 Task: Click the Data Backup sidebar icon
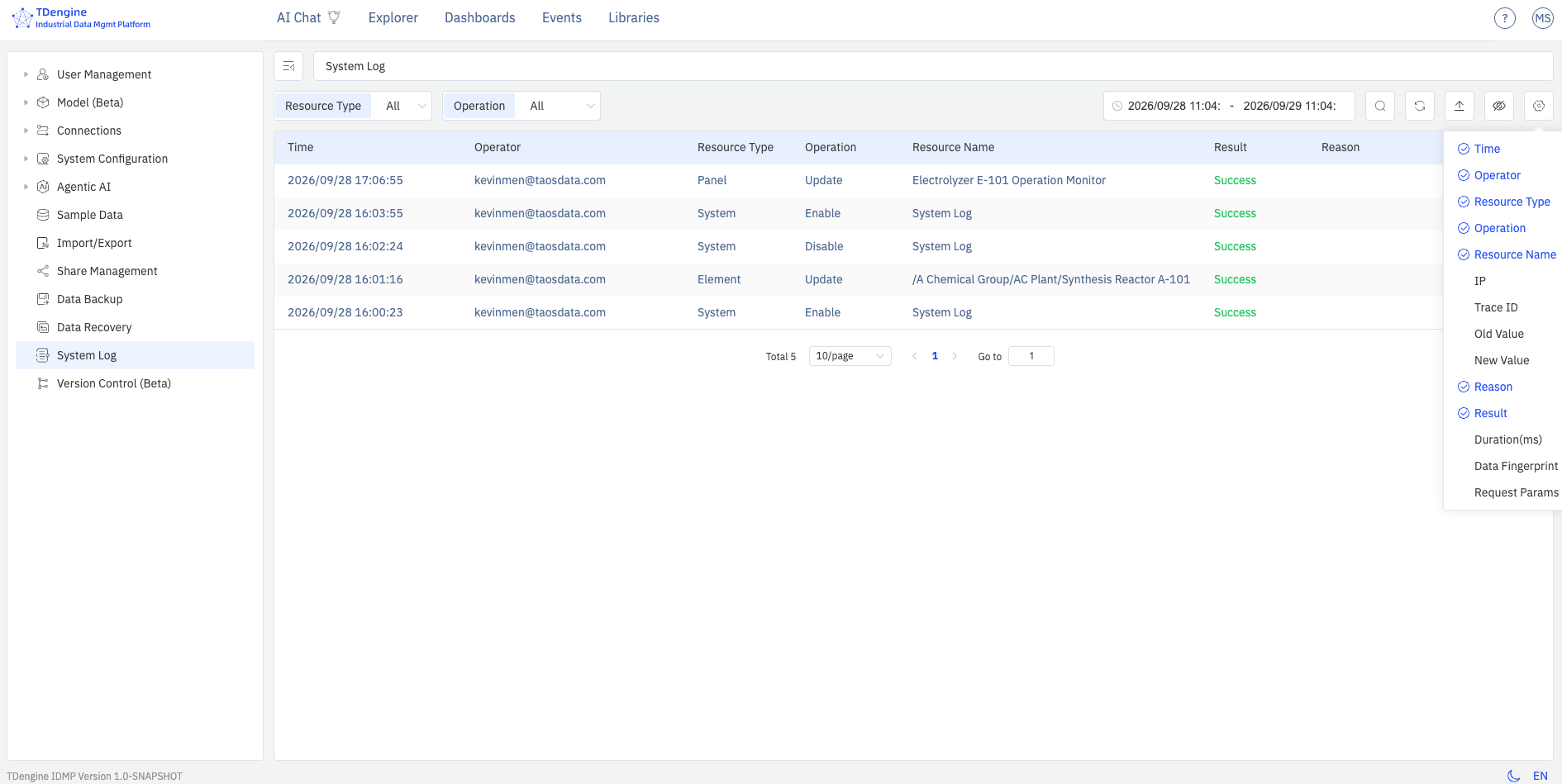(x=43, y=299)
